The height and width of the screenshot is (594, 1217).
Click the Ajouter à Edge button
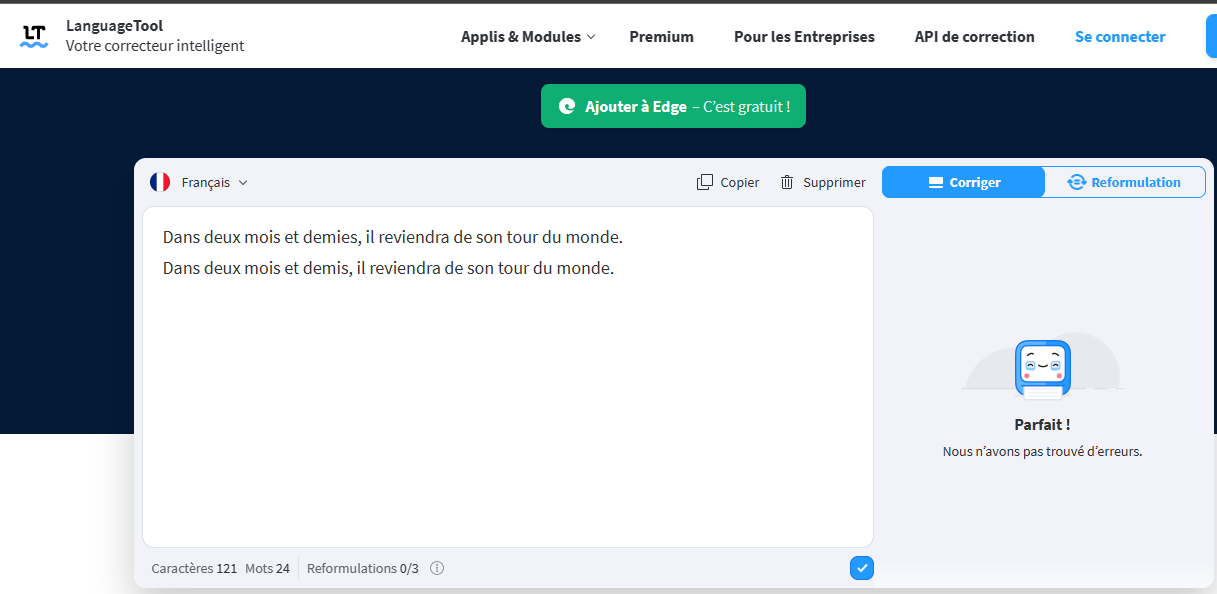[672, 105]
